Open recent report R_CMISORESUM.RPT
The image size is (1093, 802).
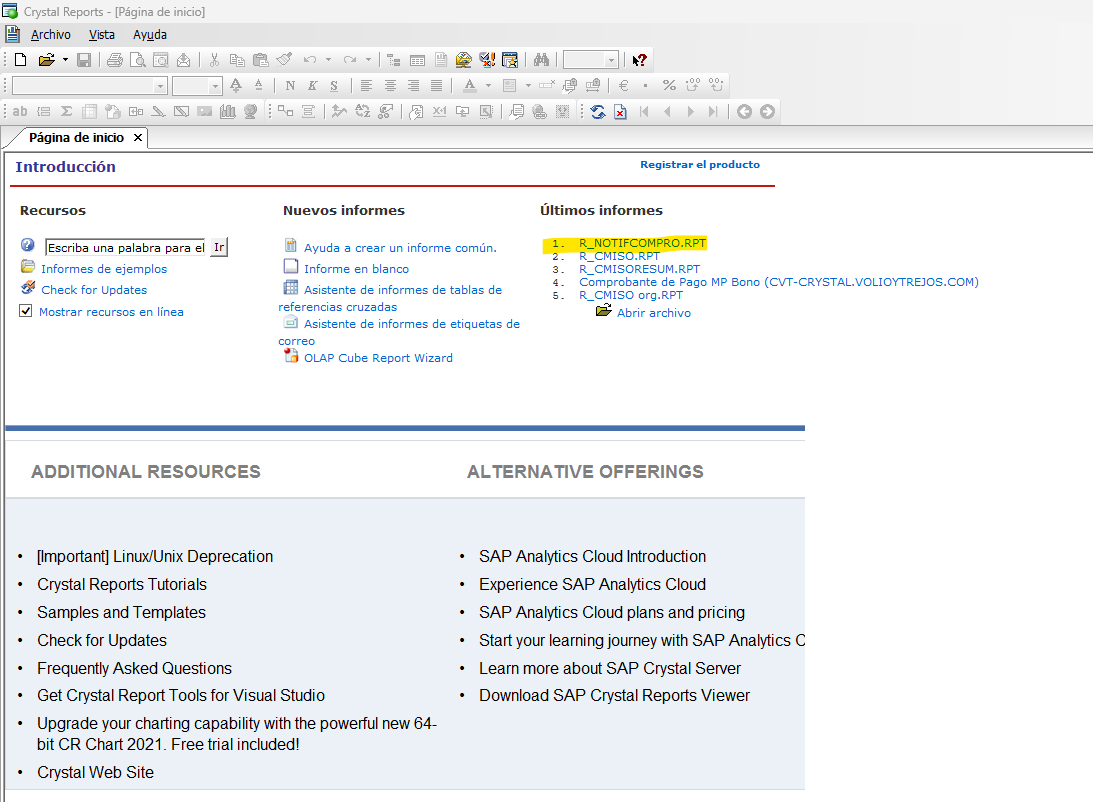point(639,269)
